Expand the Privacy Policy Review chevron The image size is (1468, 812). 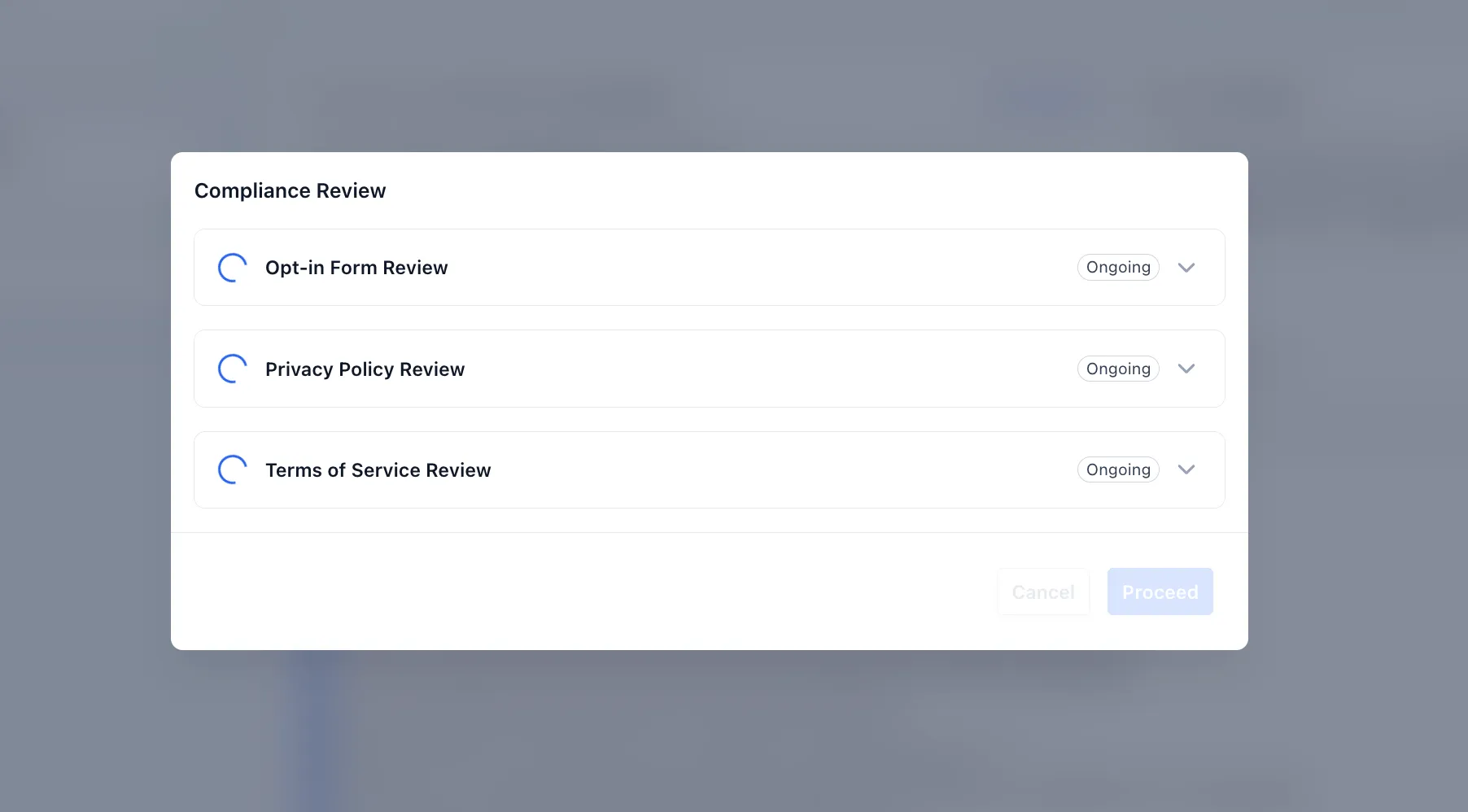click(x=1186, y=369)
